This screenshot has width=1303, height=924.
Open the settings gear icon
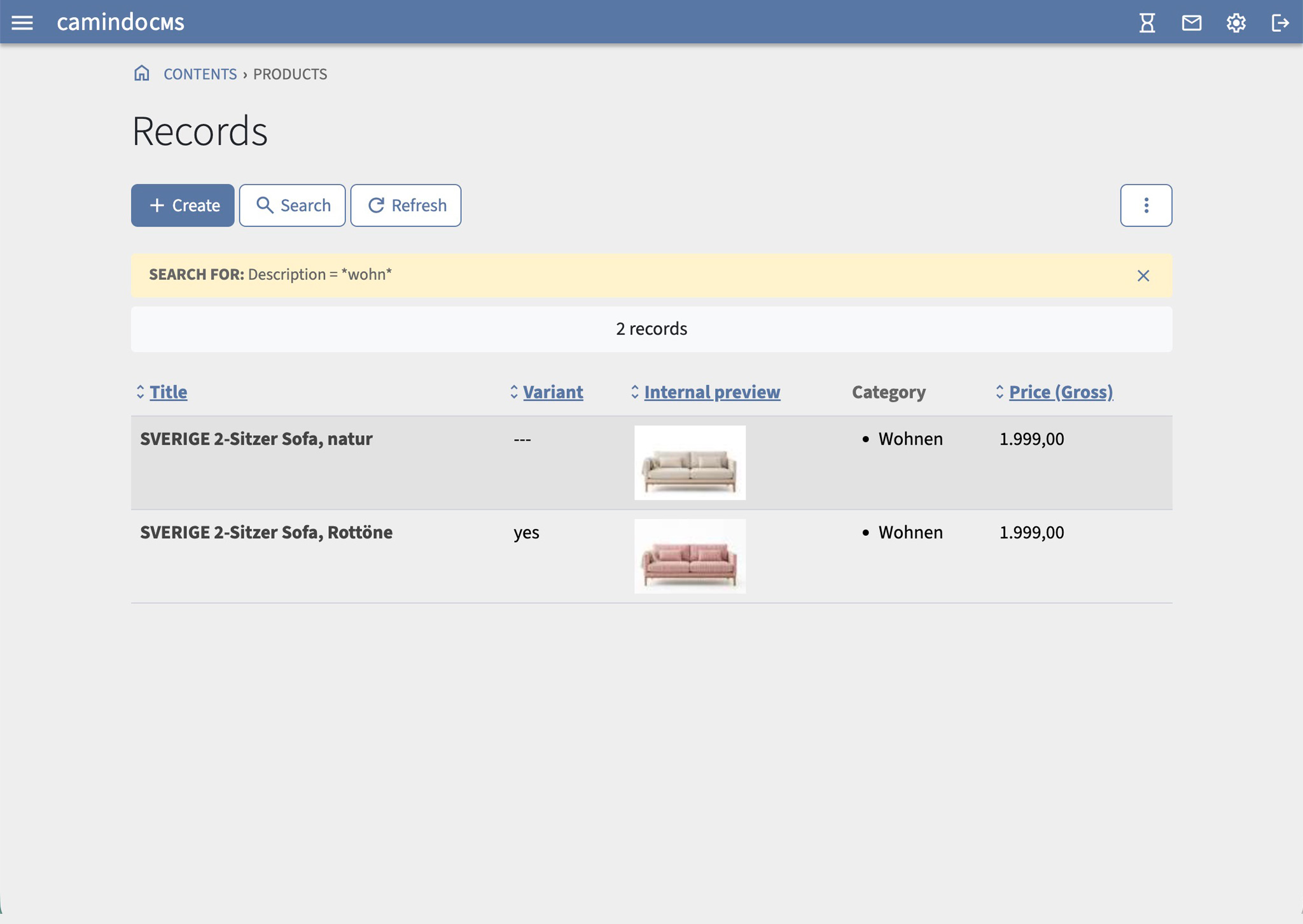1236,23
